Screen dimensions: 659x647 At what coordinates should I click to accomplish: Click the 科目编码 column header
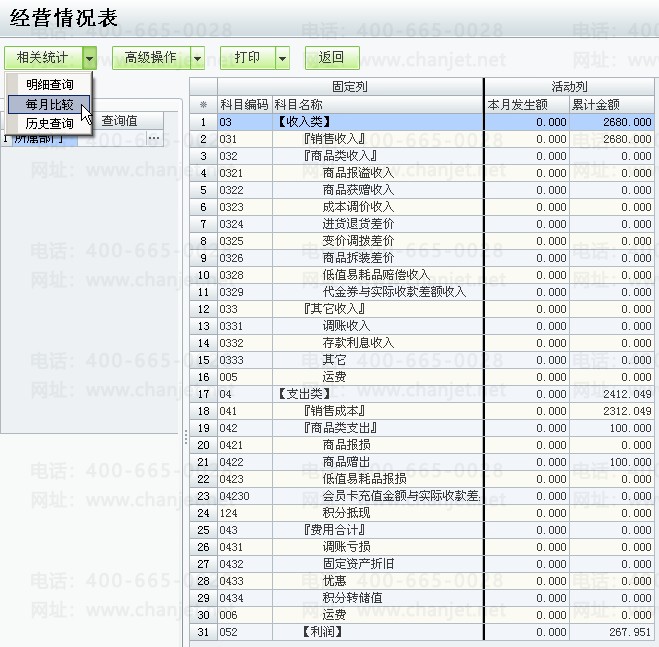tap(244, 104)
